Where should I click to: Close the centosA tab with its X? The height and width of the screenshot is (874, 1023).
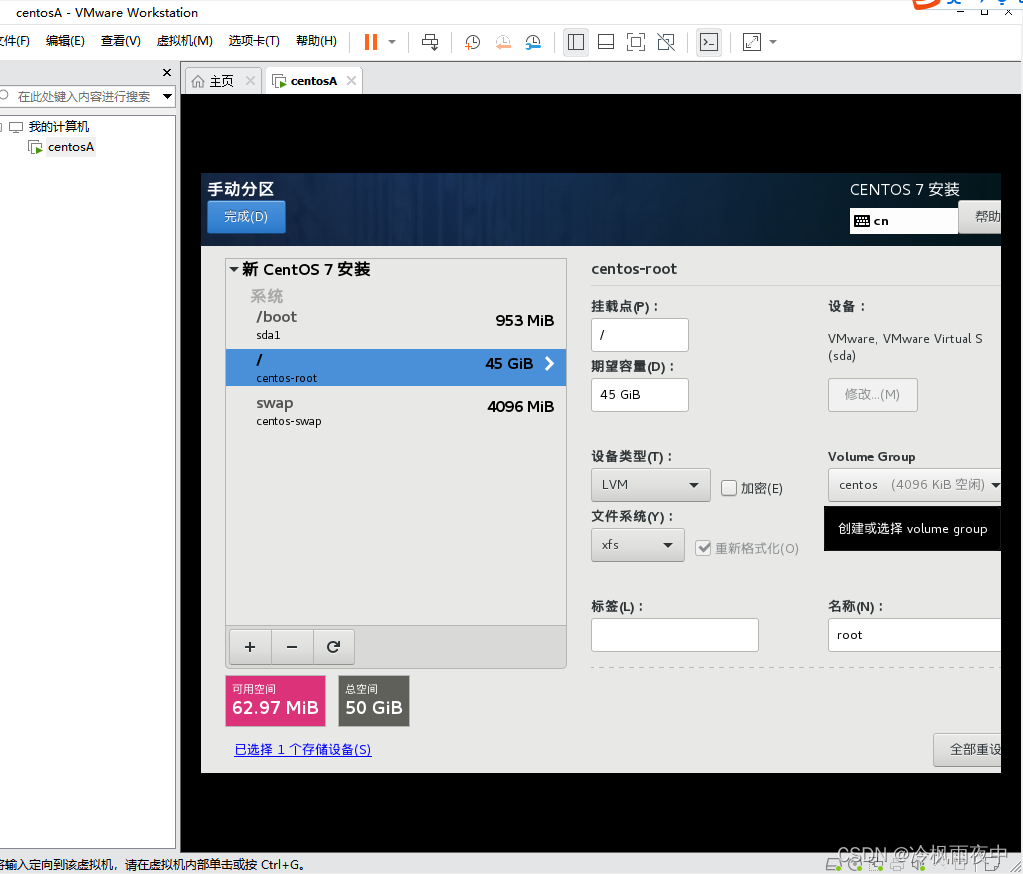351,80
